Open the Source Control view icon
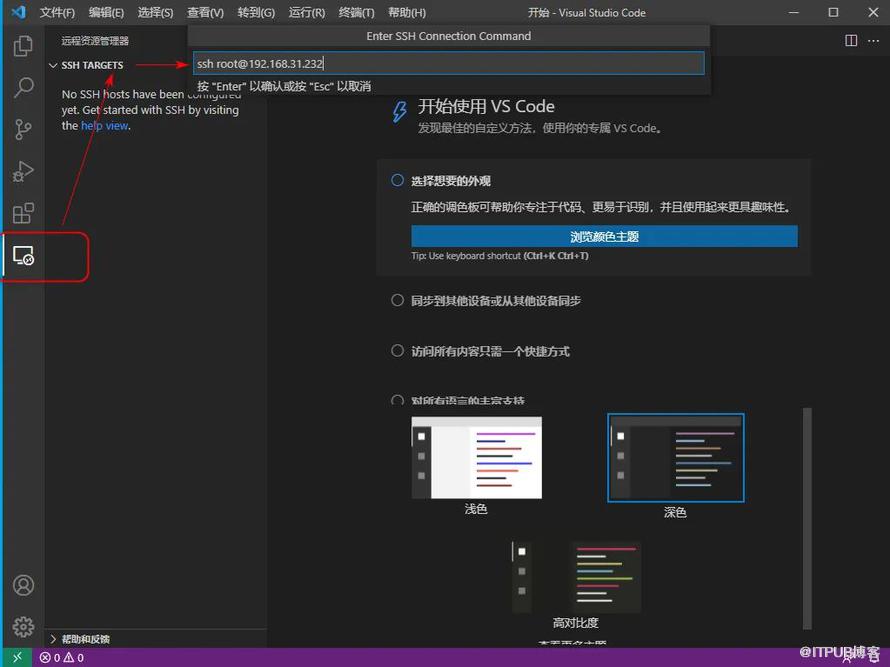 click(x=22, y=130)
